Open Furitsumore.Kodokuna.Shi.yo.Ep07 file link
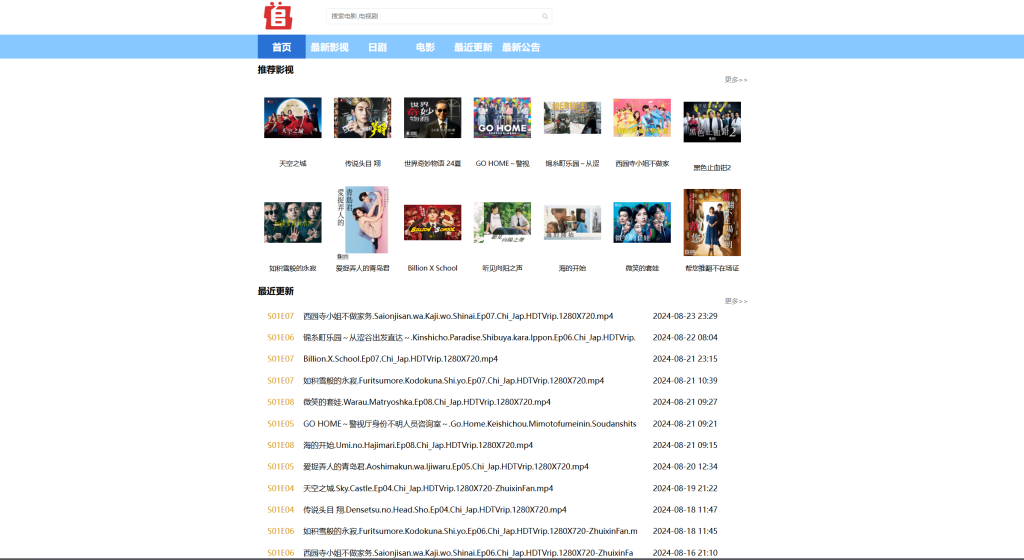Image resolution: width=1024 pixels, height=560 pixels. tap(453, 381)
